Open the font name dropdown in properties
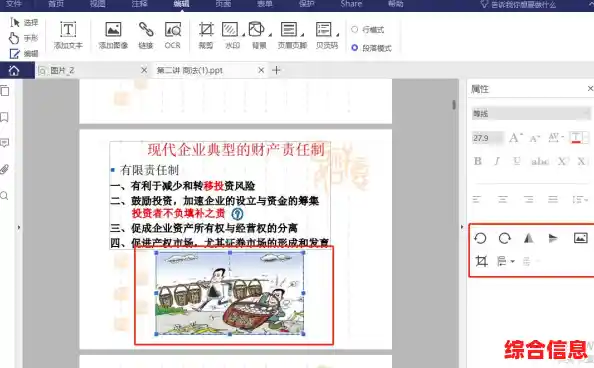594x368 pixels. [x=531, y=113]
